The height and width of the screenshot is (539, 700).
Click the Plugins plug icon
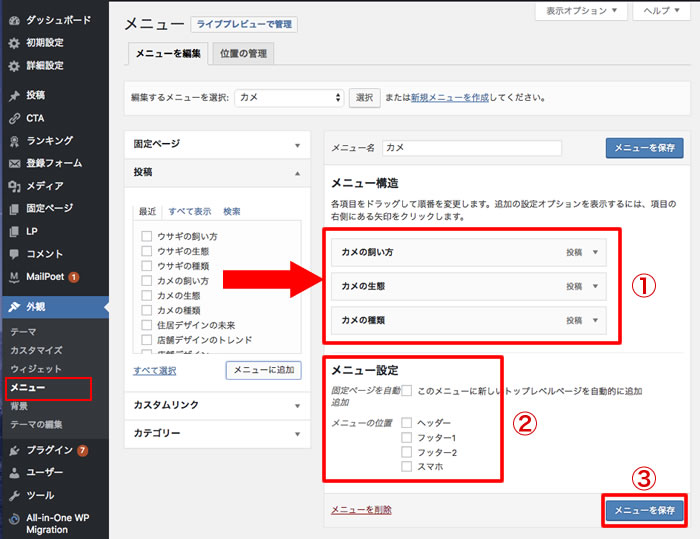click(x=14, y=450)
